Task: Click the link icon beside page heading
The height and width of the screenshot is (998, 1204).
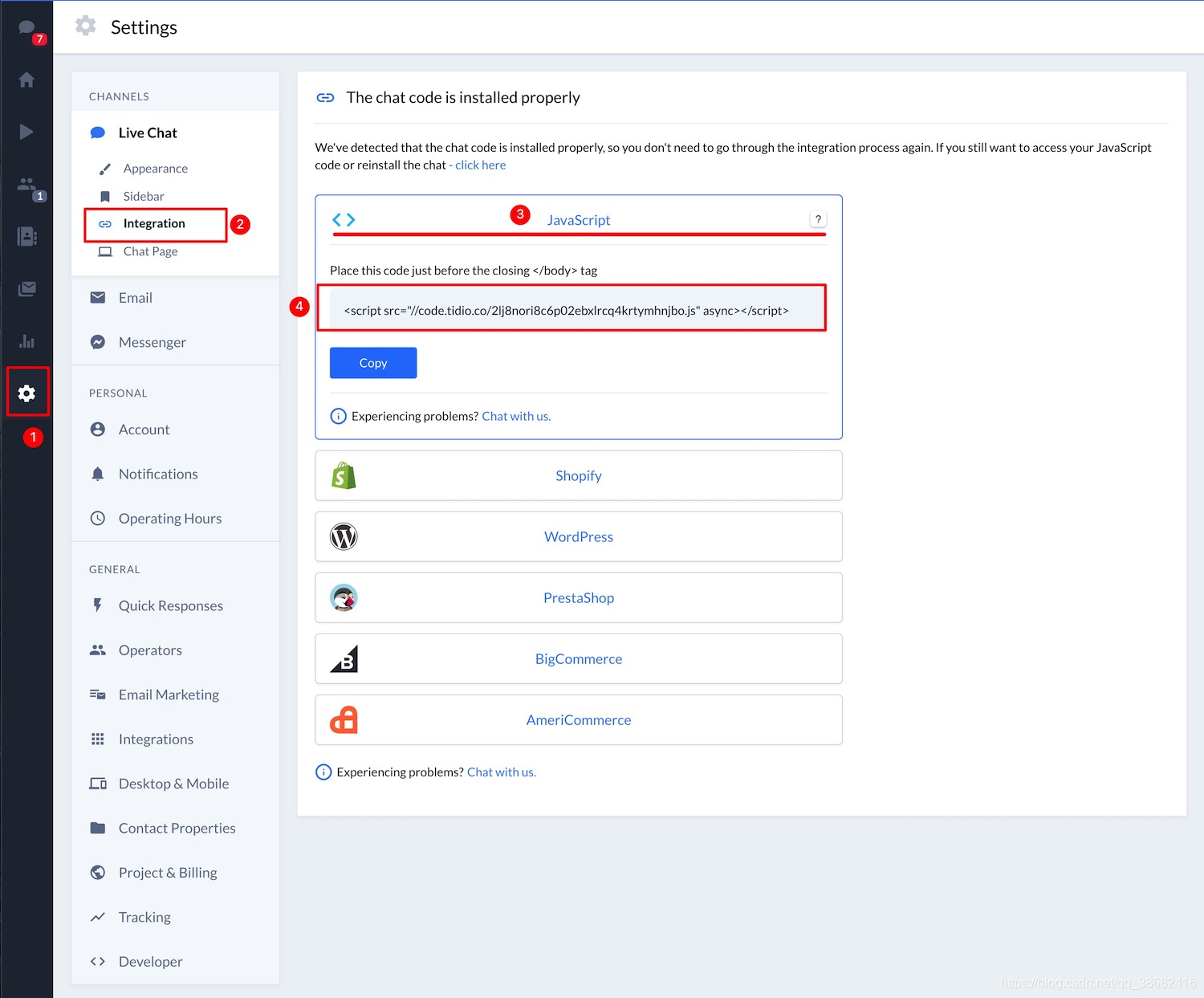Action: (325, 97)
